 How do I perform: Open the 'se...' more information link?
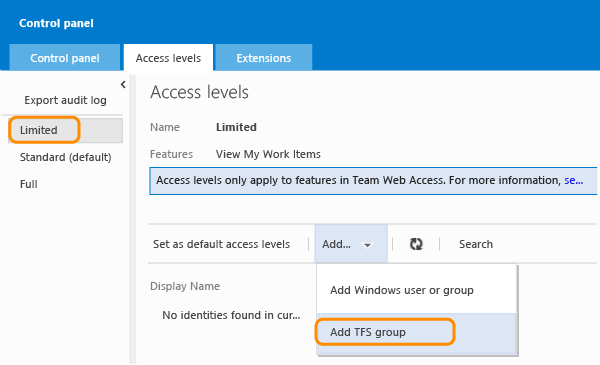tap(574, 180)
